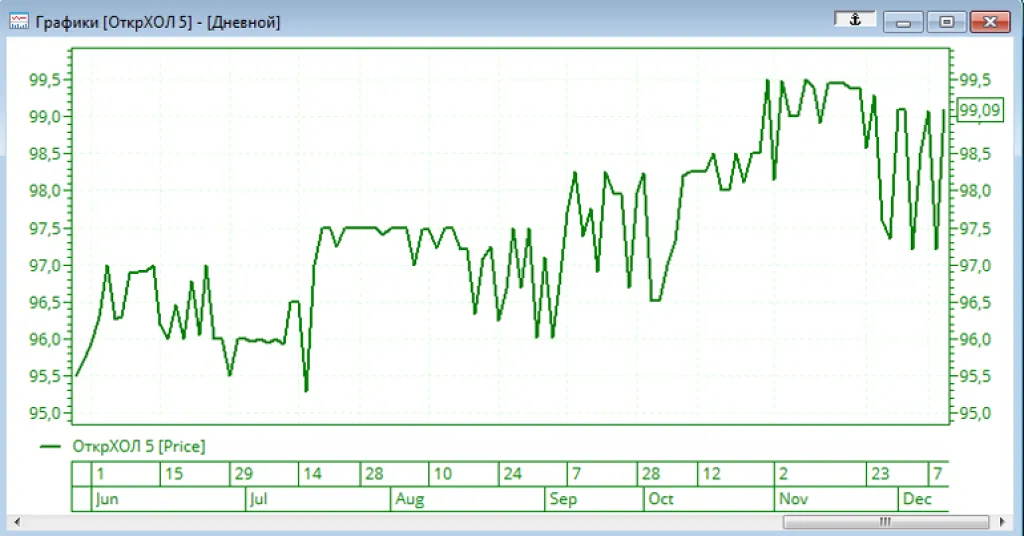Maximize the Графики chart window
The height and width of the screenshot is (536, 1024).
945,22
